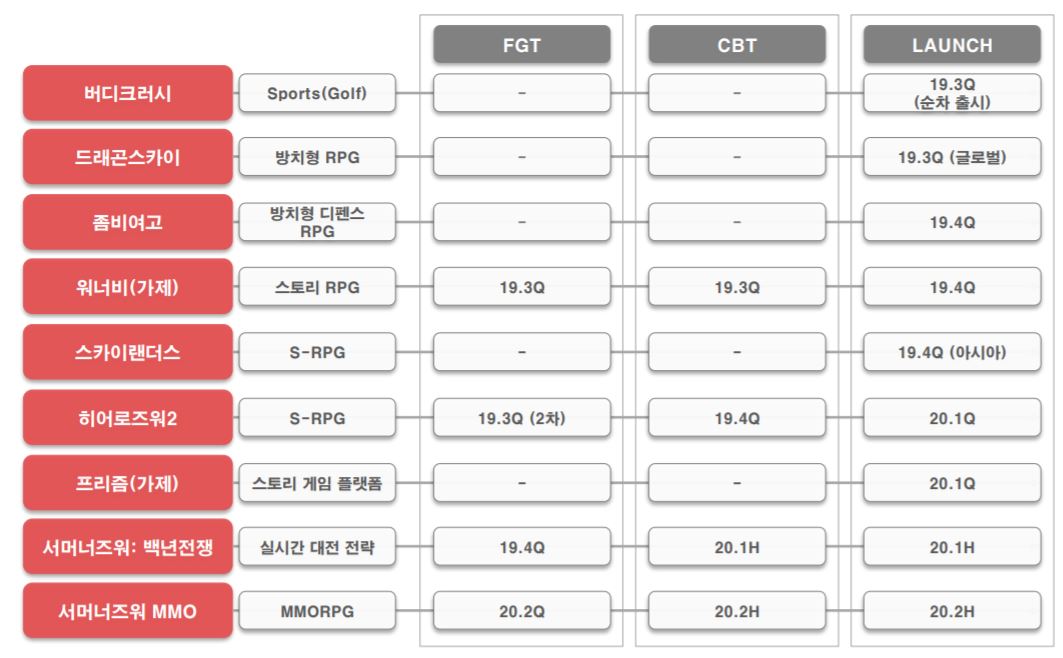Viewport: 1063px width, 658px height.
Task: Click the 서머너즈워 MMO red label
Action: coord(128,611)
